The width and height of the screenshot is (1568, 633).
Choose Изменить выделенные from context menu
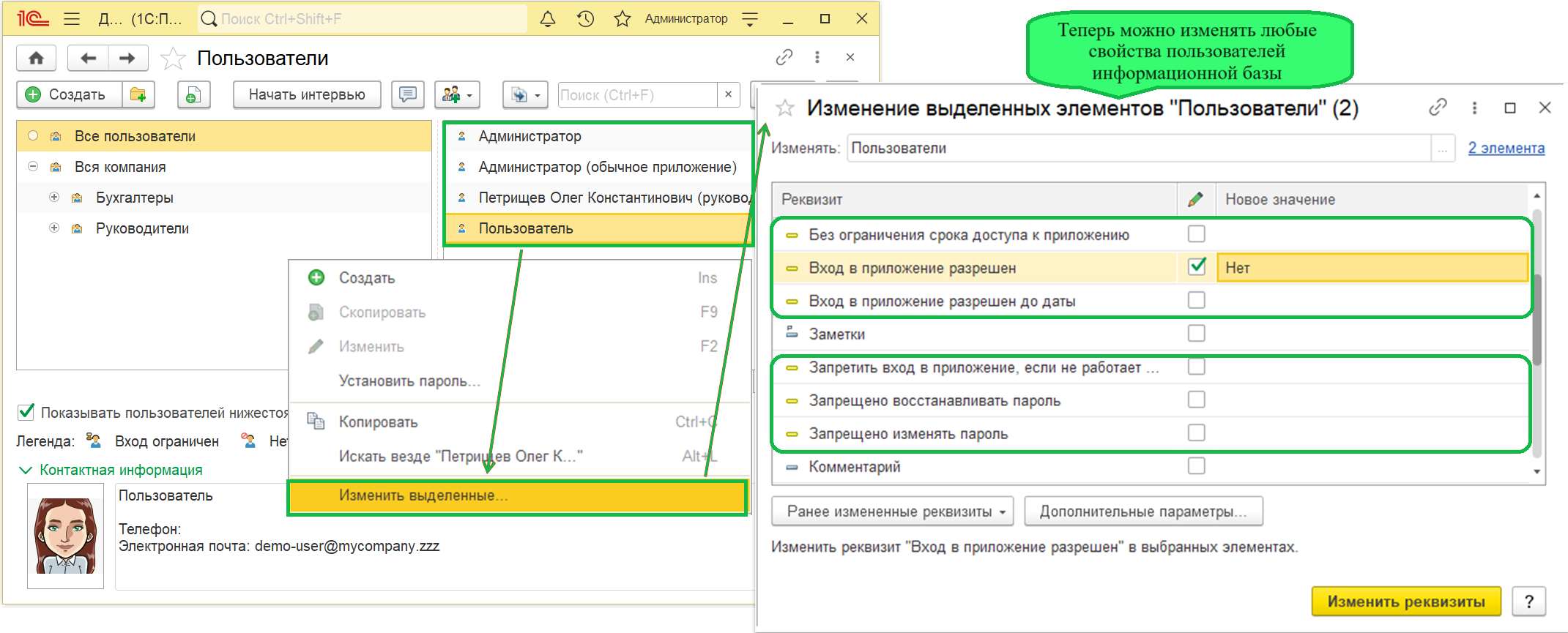(423, 495)
